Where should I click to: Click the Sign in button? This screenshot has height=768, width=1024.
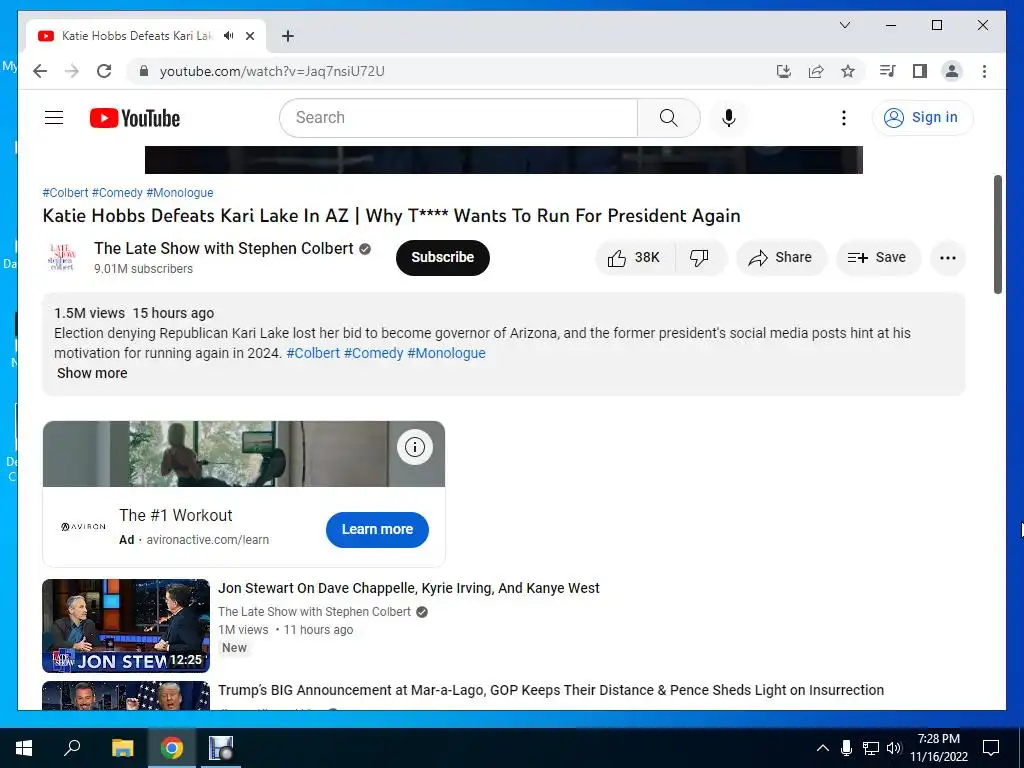pos(922,118)
